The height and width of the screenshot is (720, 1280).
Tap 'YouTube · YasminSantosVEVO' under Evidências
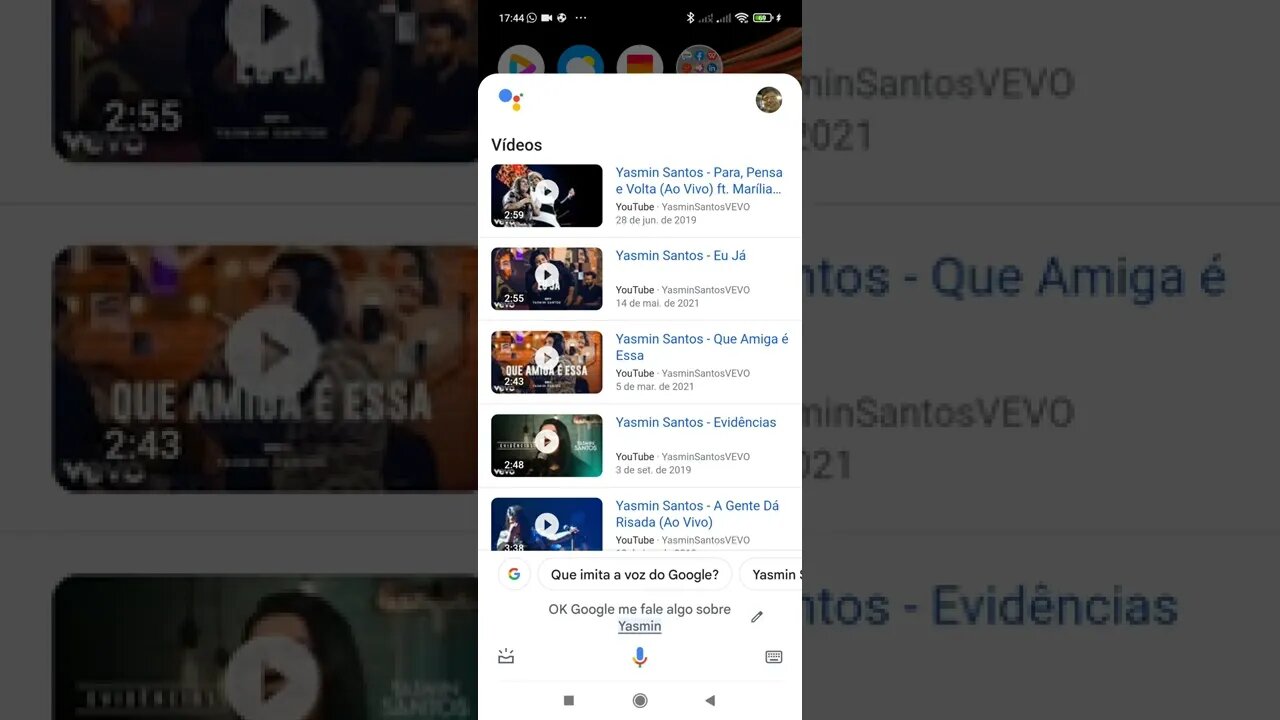coord(683,457)
